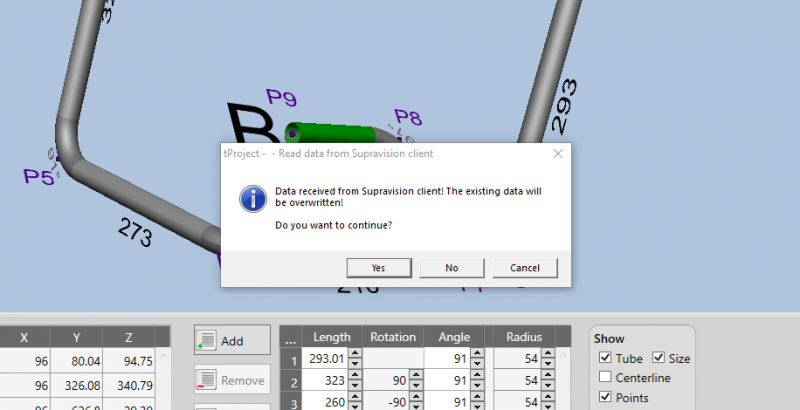Decrease the row 1 Length stepper
The width and height of the screenshot is (800, 410).
[x=355, y=364]
